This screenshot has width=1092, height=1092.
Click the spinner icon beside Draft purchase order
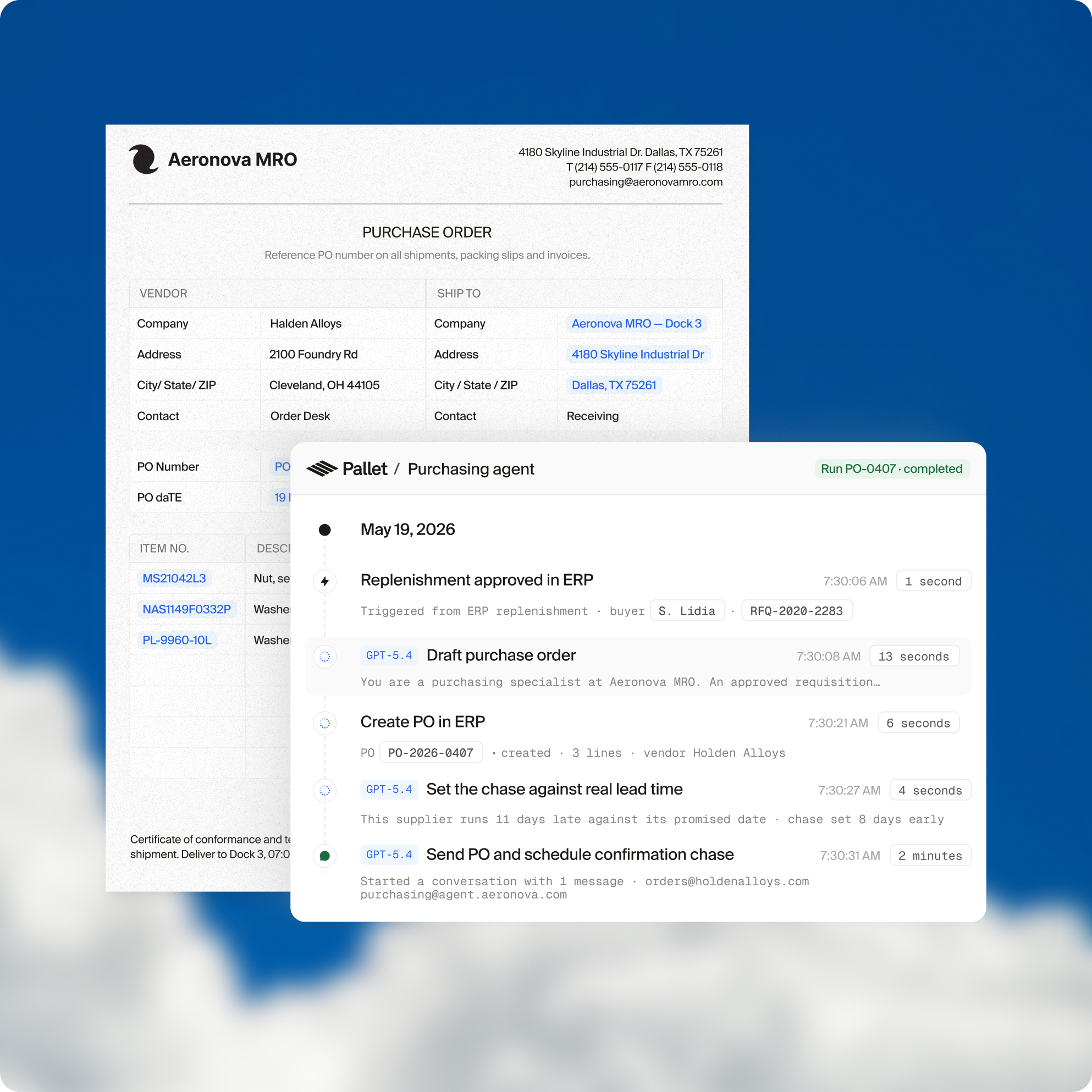click(325, 656)
